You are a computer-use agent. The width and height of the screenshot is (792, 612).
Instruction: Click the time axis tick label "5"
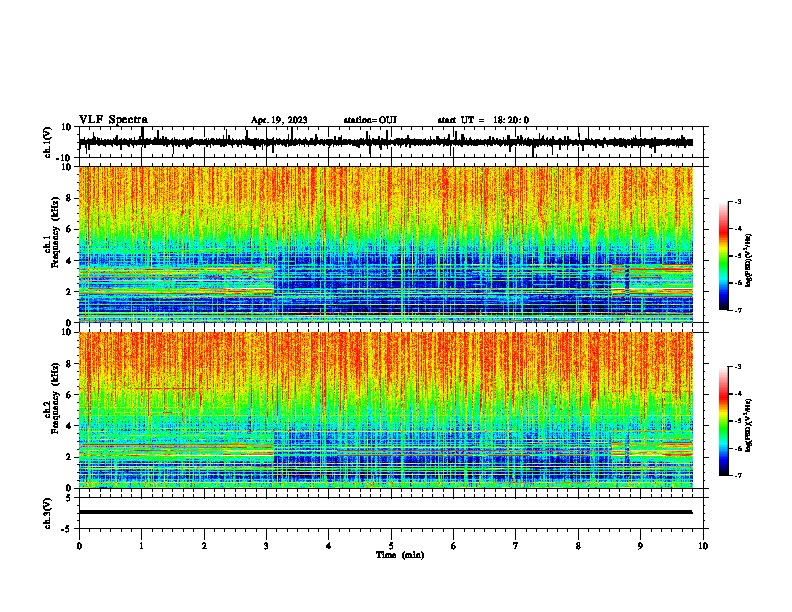click(391, 546)
